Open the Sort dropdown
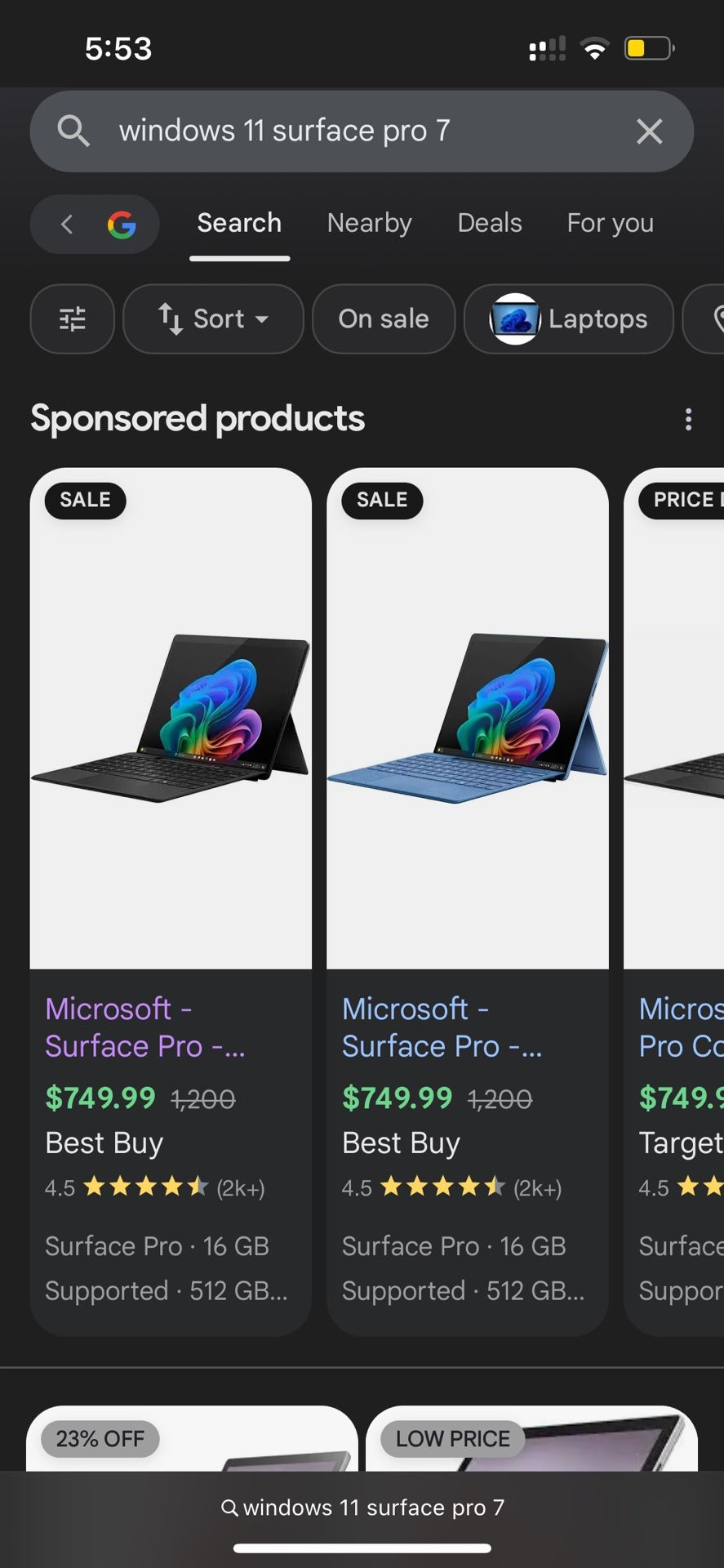Screen dimensions: 724x1568 tap(213, 318)
